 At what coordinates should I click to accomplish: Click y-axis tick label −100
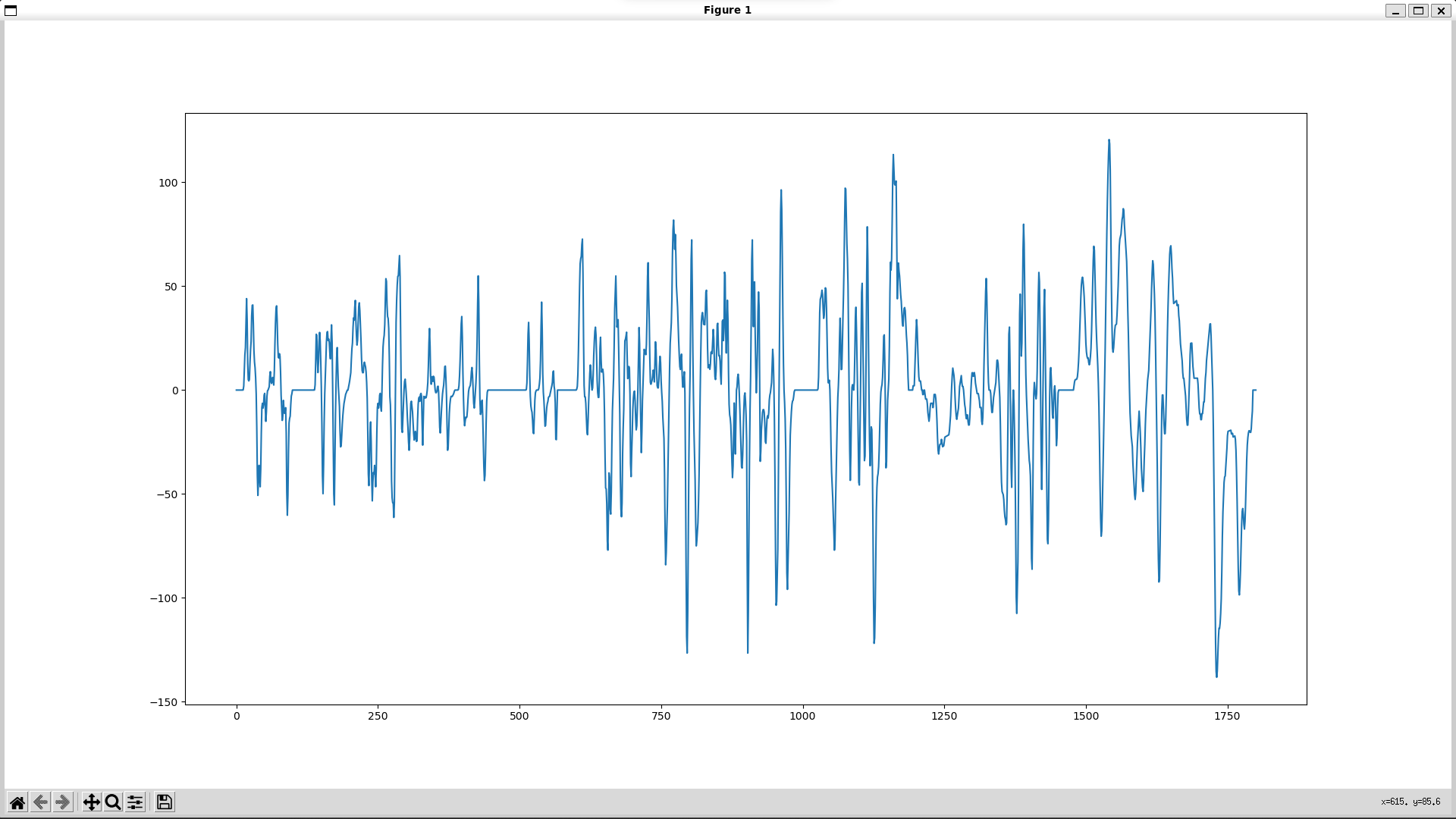tap(164, 598)
